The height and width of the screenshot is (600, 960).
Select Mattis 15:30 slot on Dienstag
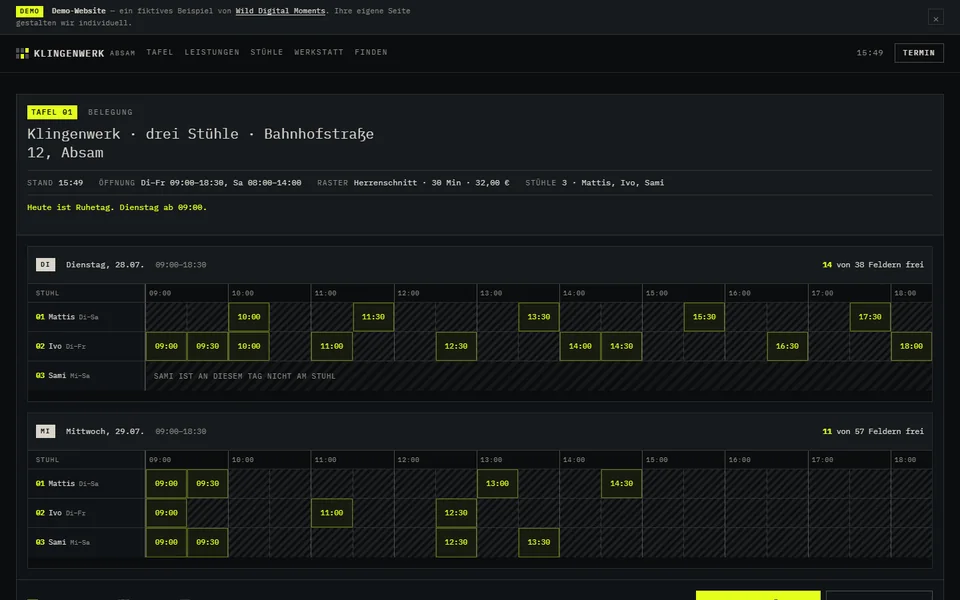click(x=704, y=317)
